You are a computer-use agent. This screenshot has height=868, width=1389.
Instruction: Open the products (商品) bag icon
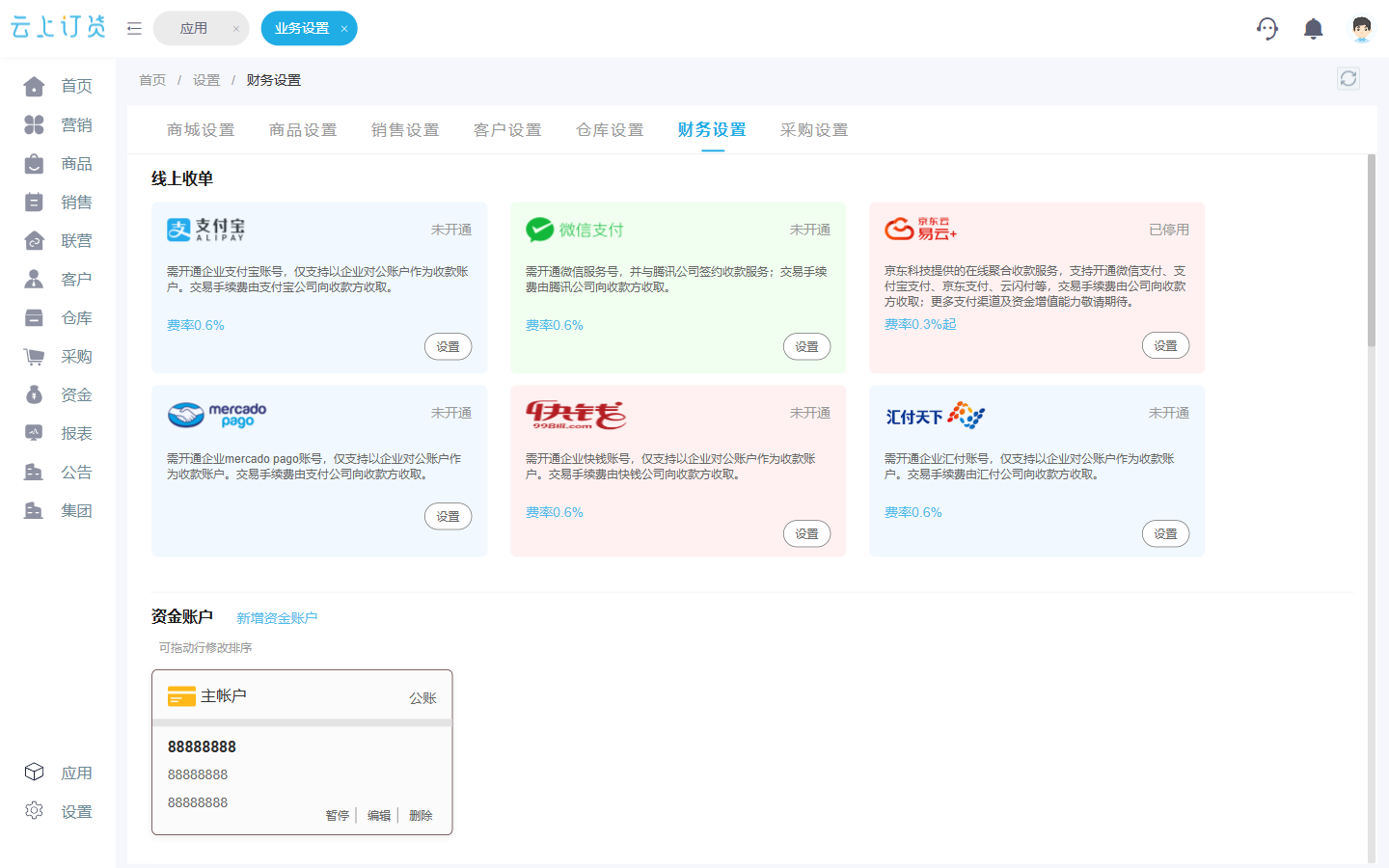[x=34, y=163]
